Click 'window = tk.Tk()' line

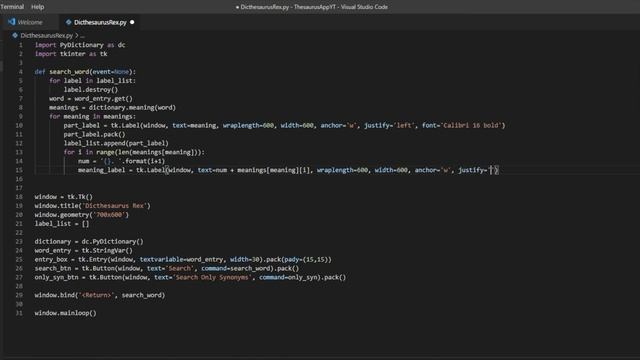[x=64, y=197]
